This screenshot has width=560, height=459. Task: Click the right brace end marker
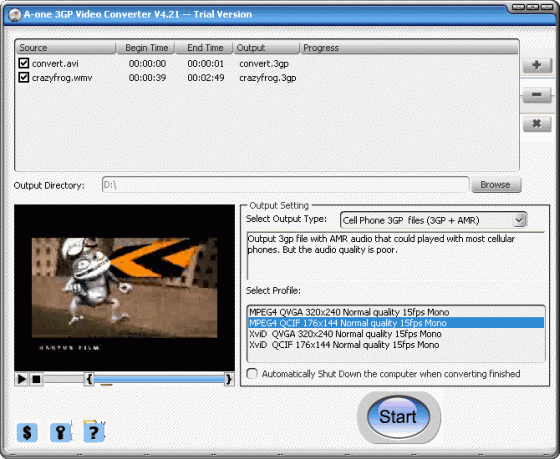[x=229, y=379]
